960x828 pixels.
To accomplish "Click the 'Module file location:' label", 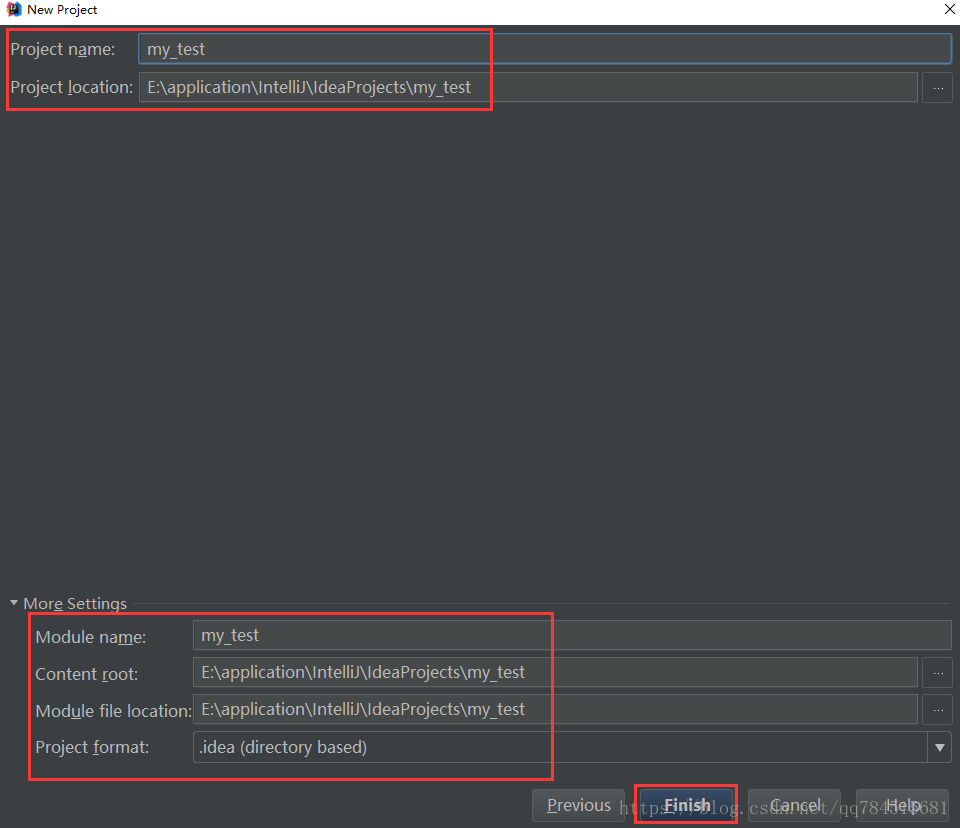I will (x=113, y=711).
